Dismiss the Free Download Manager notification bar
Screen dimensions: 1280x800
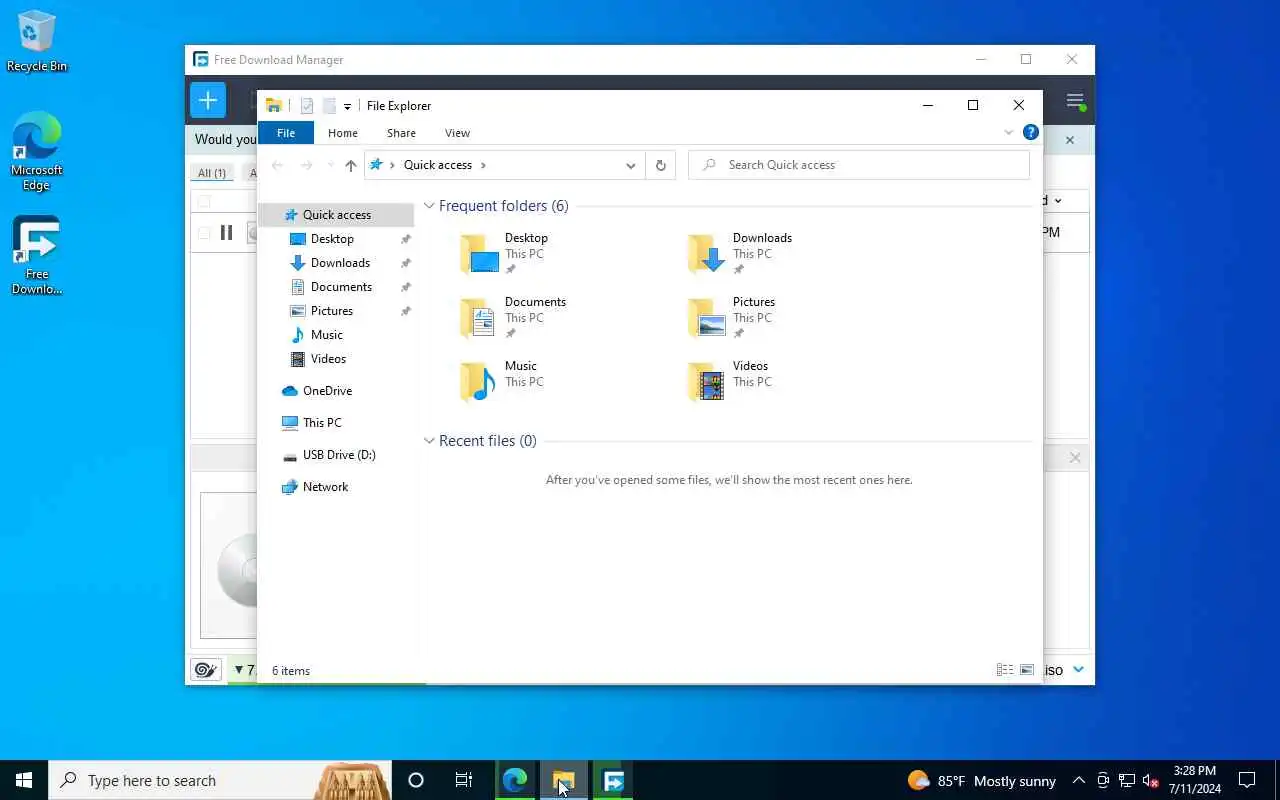[x=1069, y=140]
